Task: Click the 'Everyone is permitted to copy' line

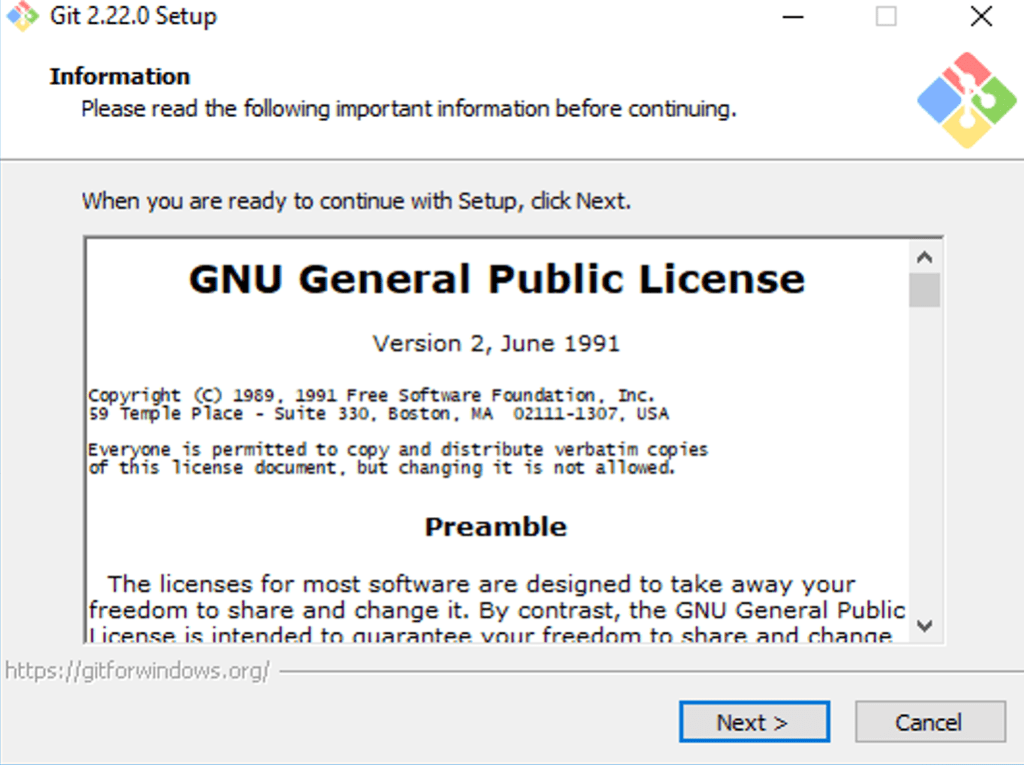Action: (398, 449)
